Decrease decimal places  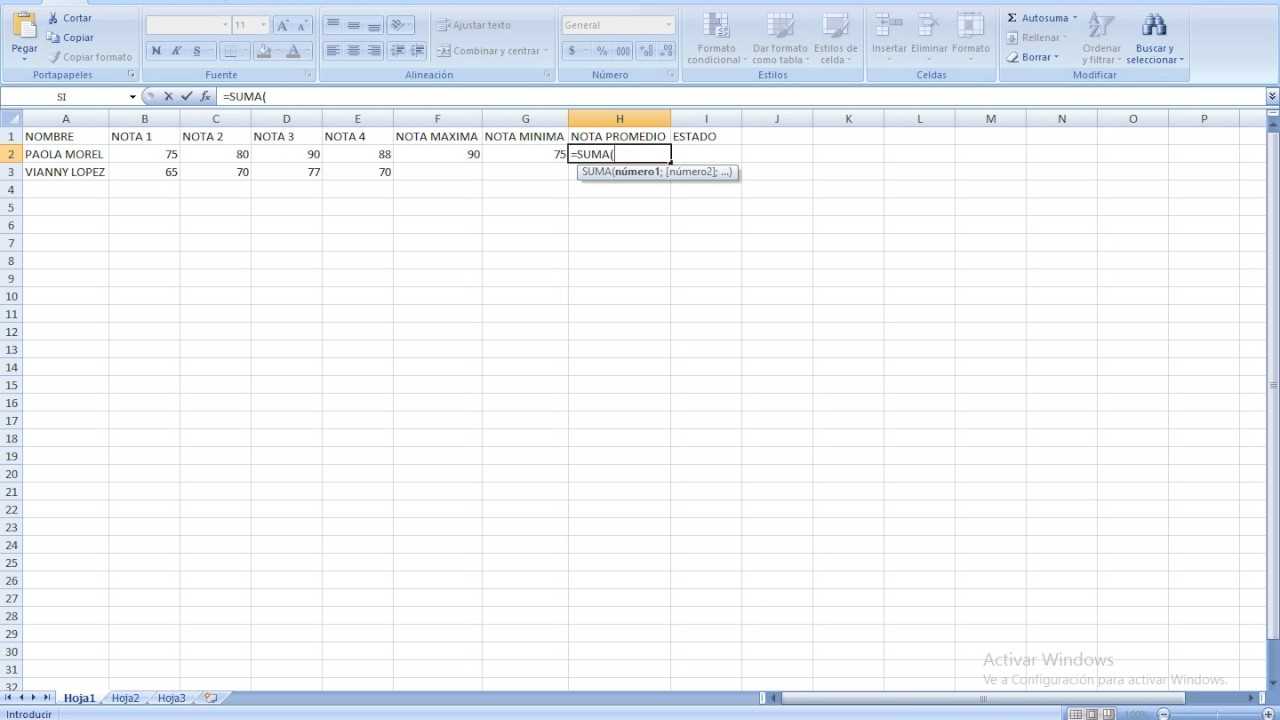point(666,51)
